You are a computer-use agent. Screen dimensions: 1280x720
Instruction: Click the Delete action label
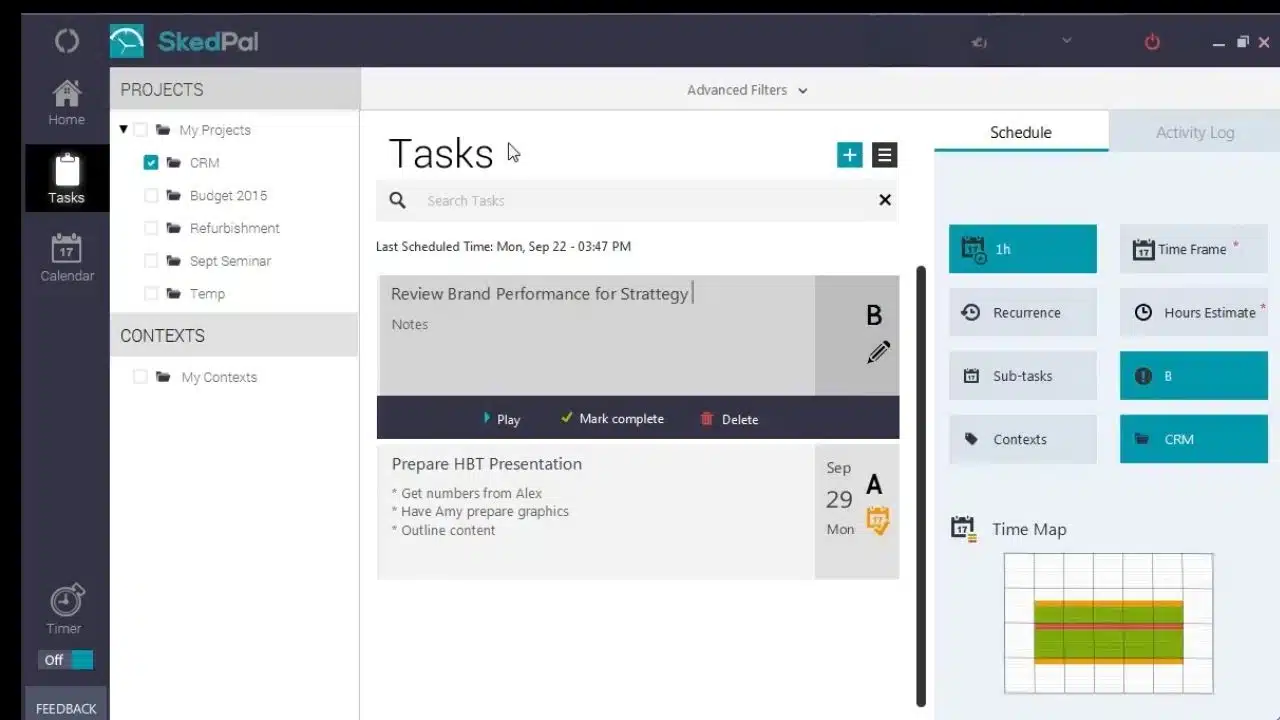[x=740, y=419]
